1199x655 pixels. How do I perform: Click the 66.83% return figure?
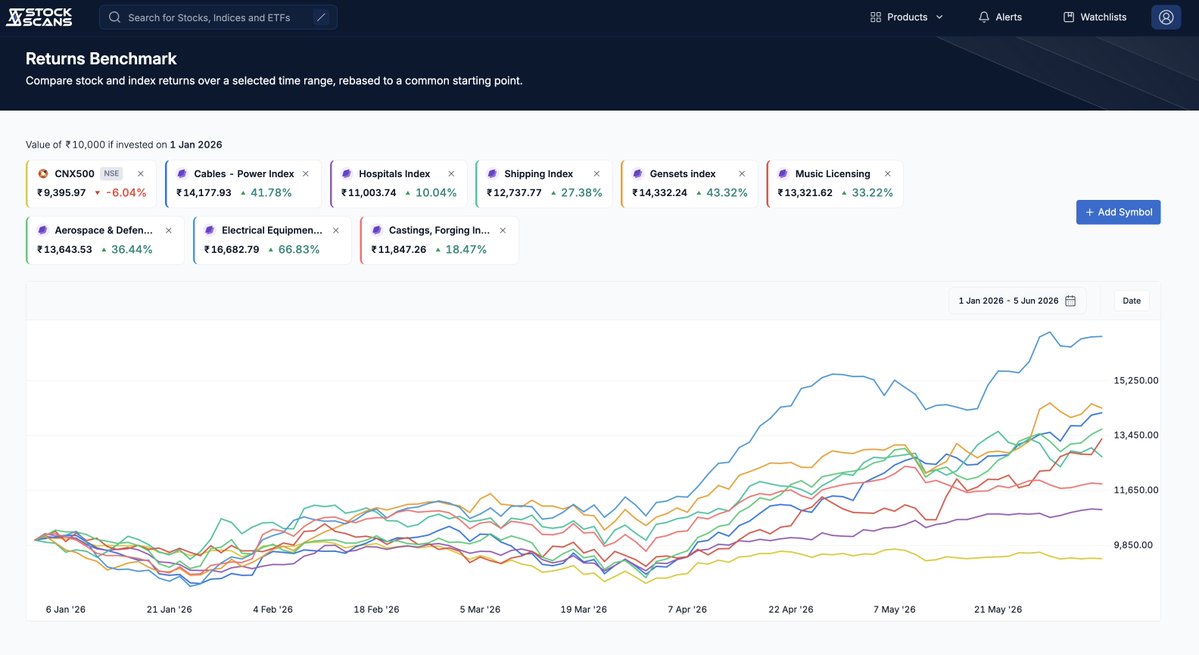[x=299, y=249]
